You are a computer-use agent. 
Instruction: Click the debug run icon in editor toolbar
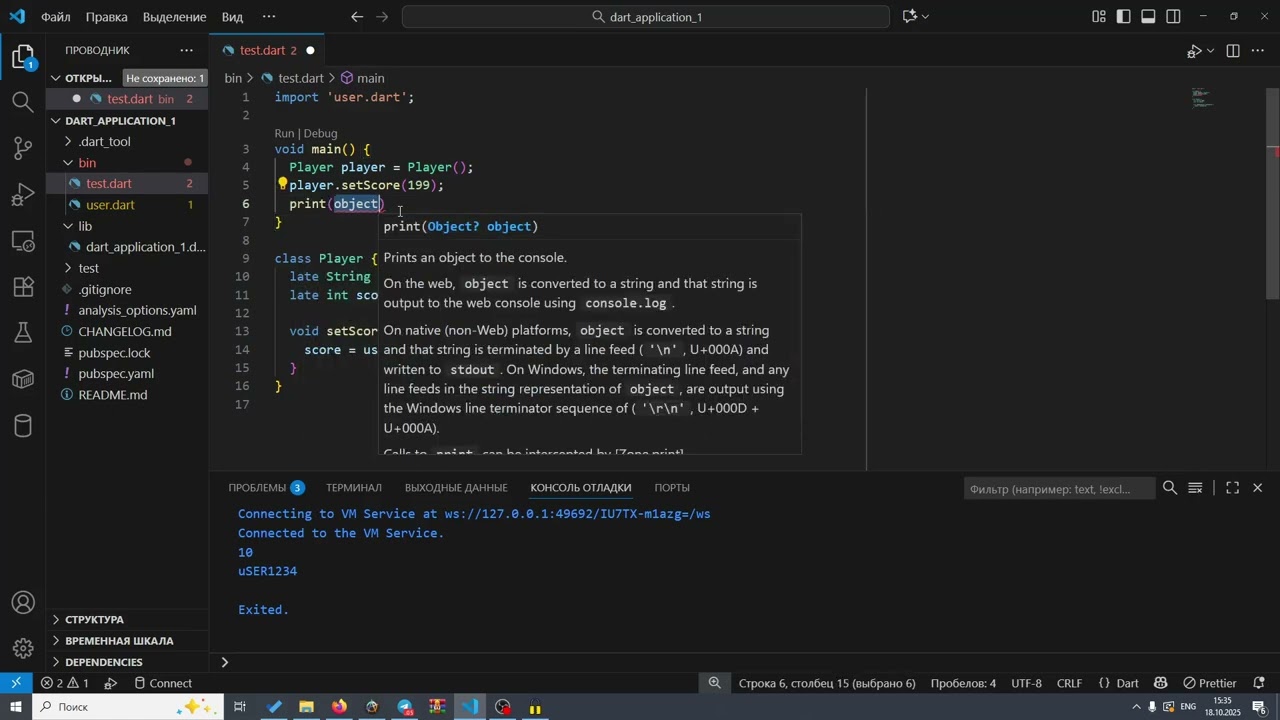[x=1194, y=50]
